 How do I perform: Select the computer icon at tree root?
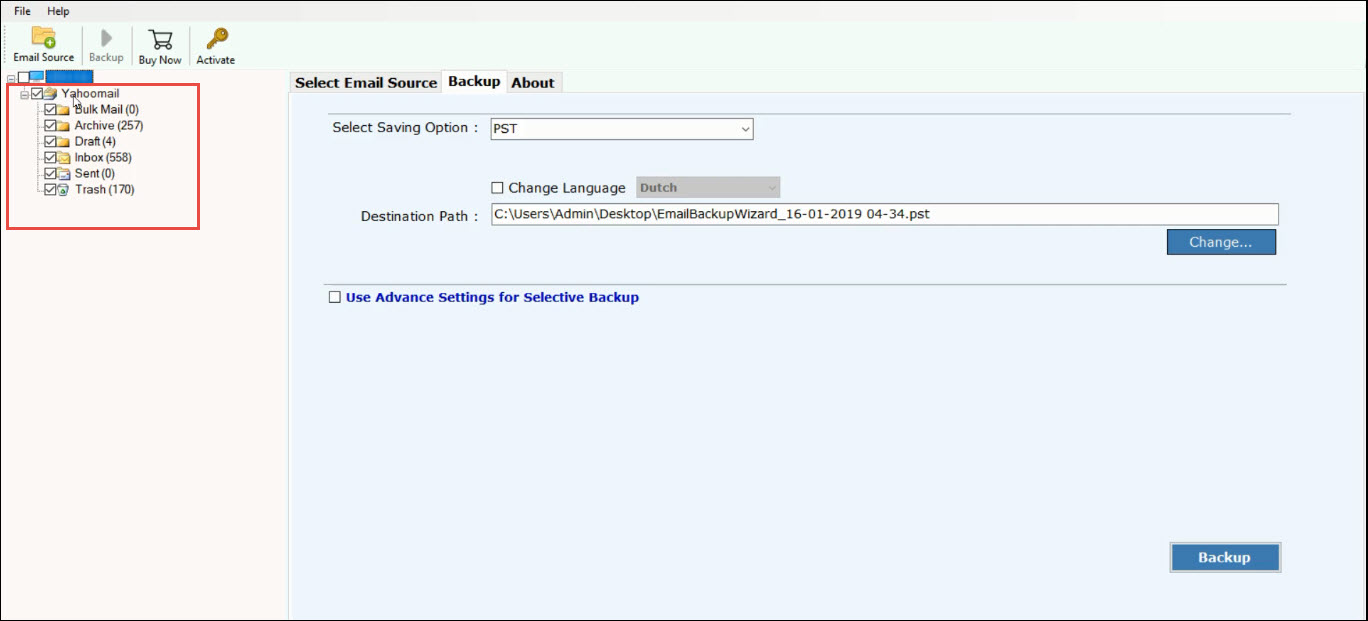pos(37,77)
